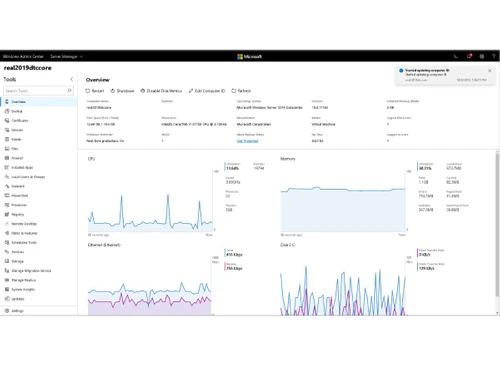Click the Disk activity chart
The image size is (500, 375).
(x=343, y=285)
